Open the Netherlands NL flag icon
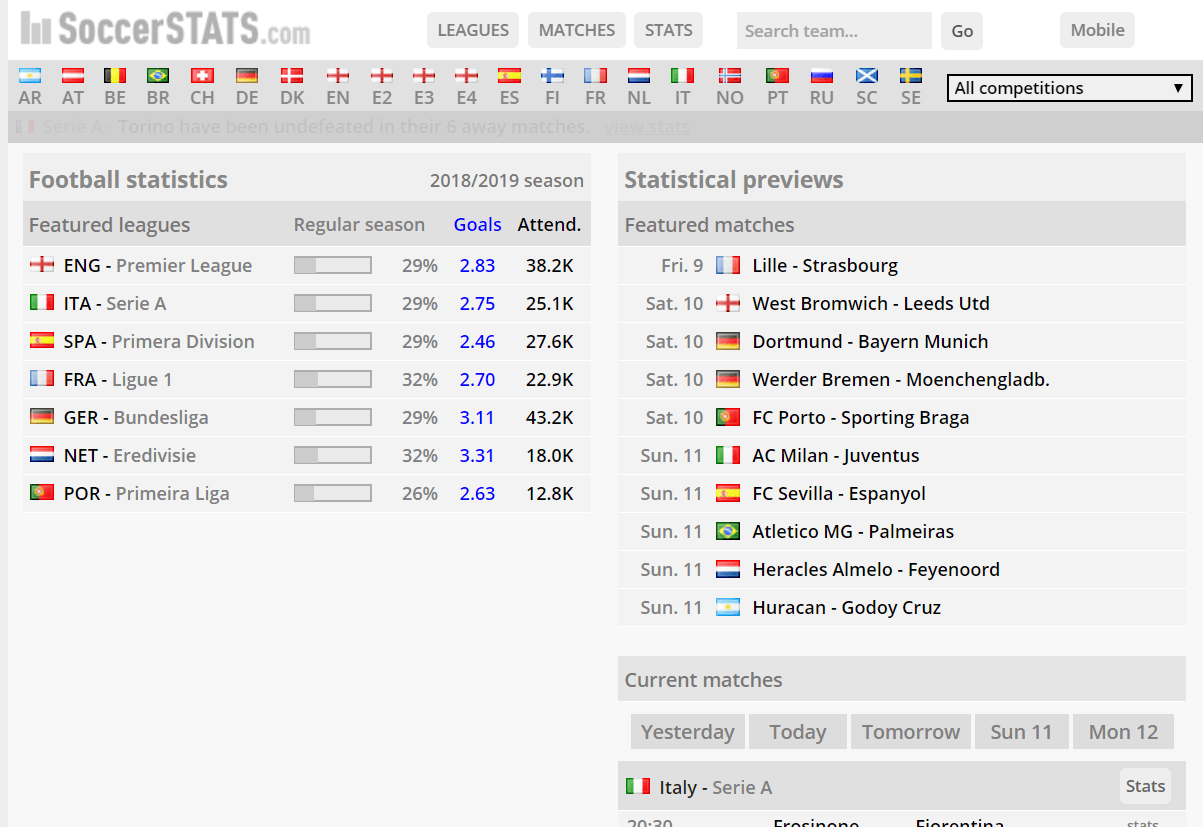This screenshot has width=1203, height=827. pyautogui.click(x=639, y=75)
